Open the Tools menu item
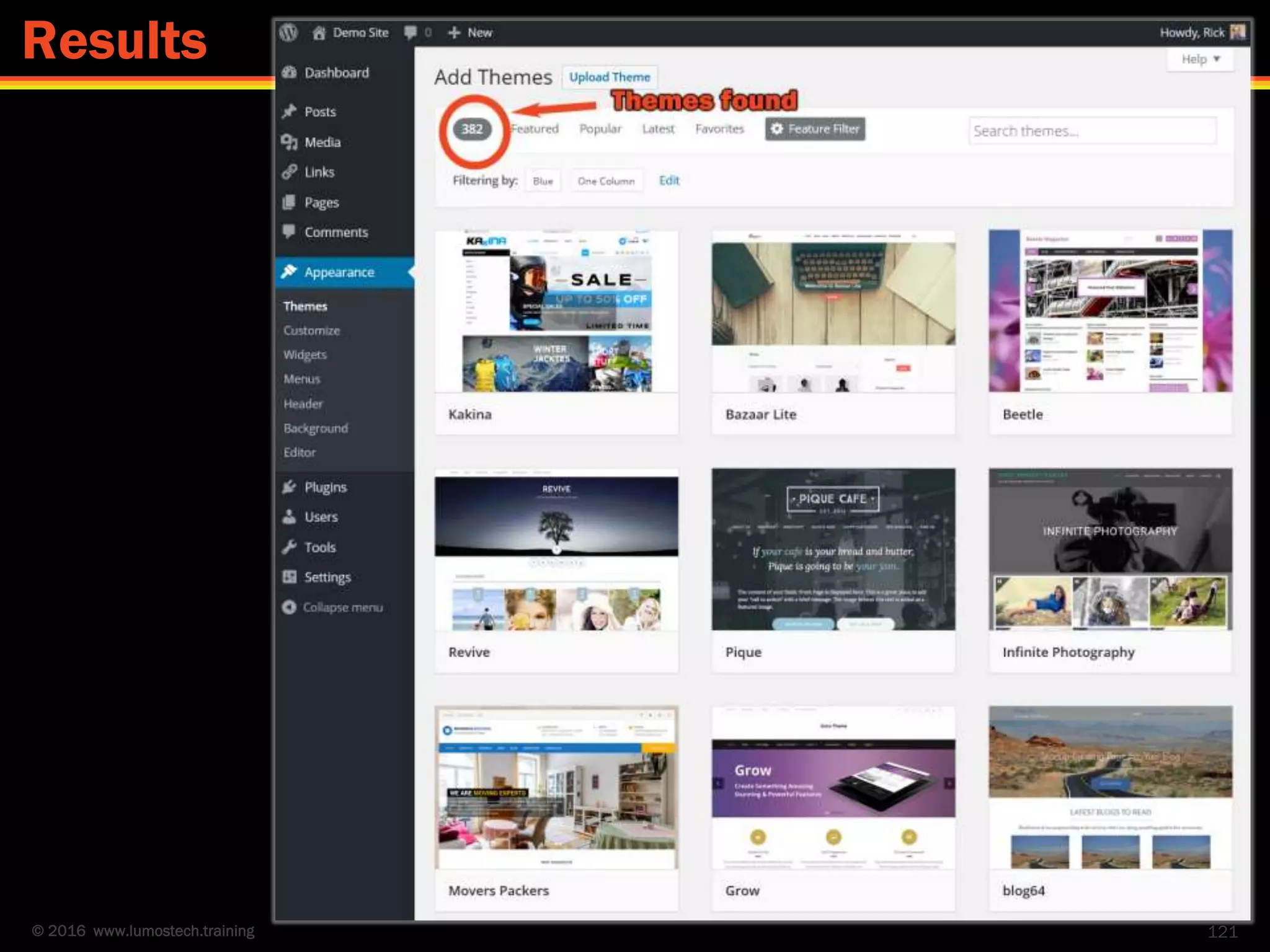 319,548
